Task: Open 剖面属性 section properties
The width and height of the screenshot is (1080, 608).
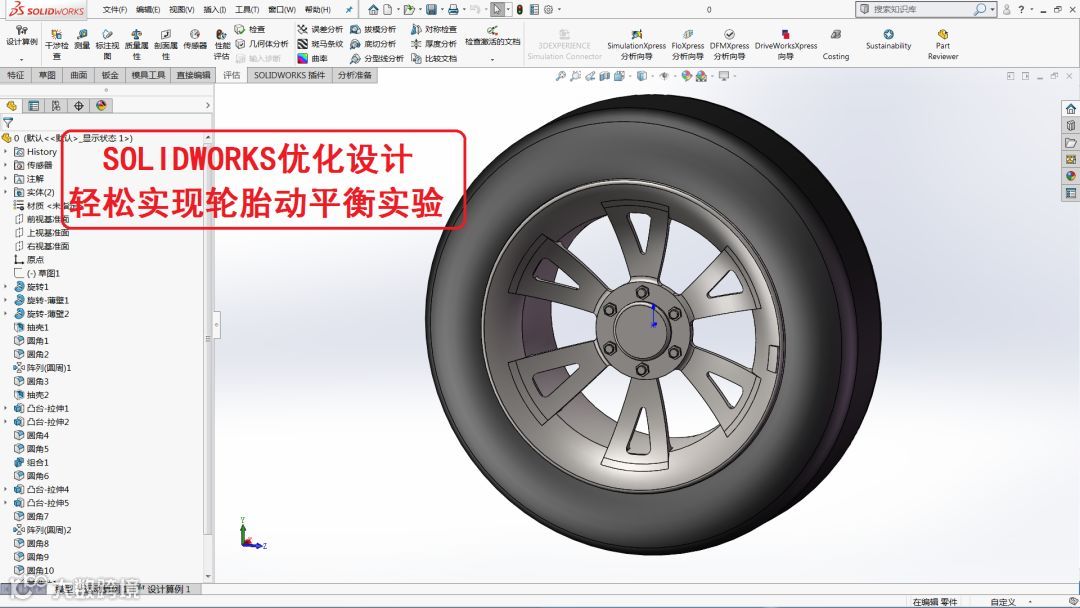Action: coord(165,44)
